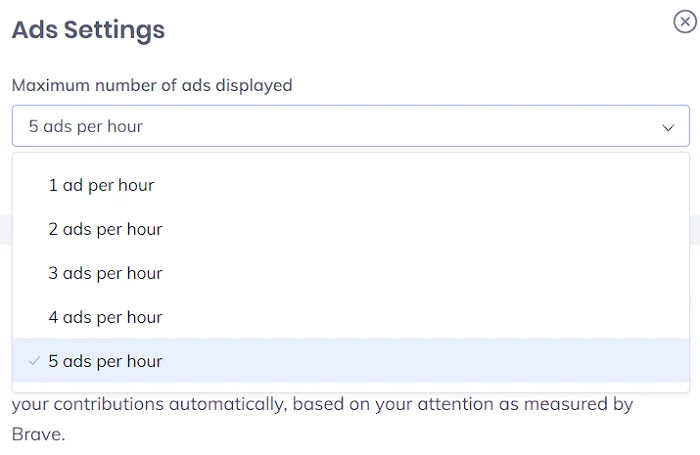Click the circled X icon at top right
The height and width of the screenshot is (455, 700).
pos(685,23)
